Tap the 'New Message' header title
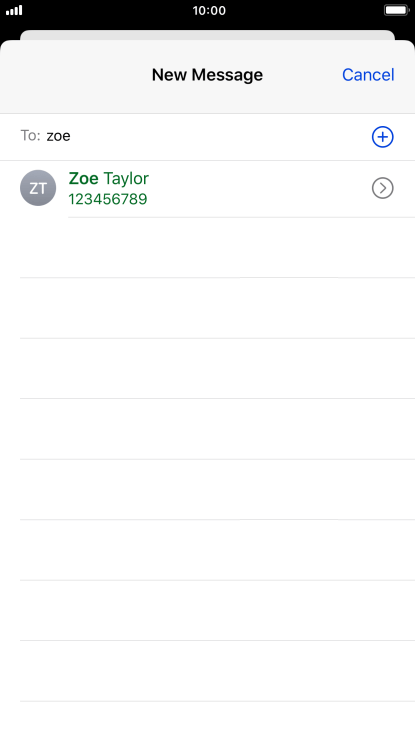The width and height of the screenshot is (415, 738). click(x=208, y=75)
